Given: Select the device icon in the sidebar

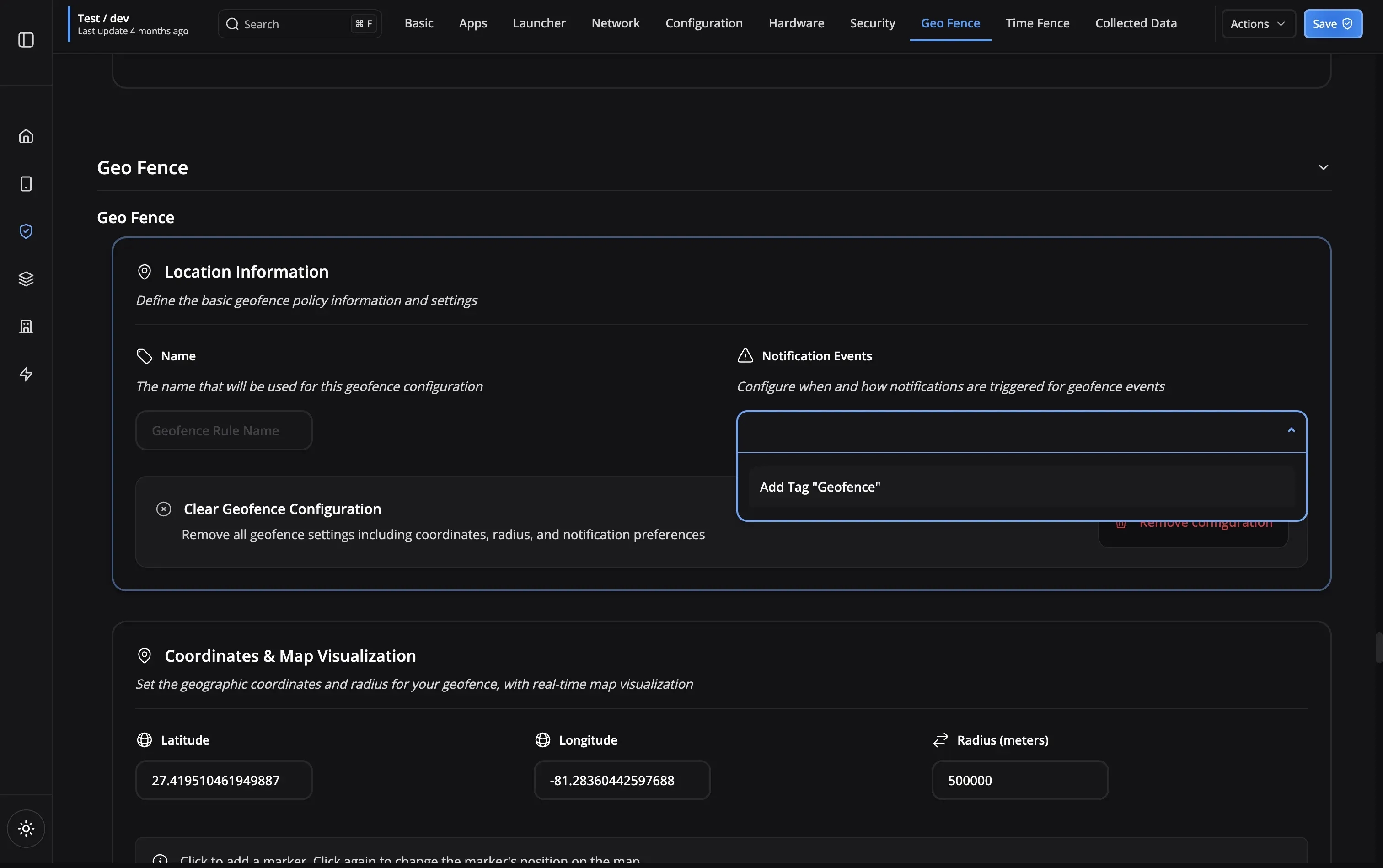Looking at the screenshot, I should (26, 184).
